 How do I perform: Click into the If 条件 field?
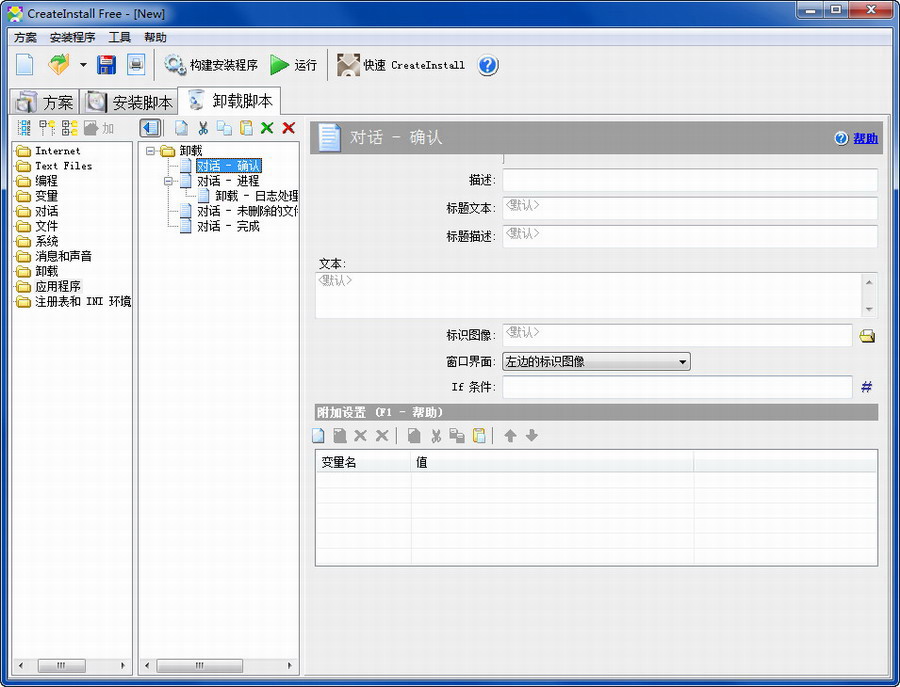(x=677, y=387)
